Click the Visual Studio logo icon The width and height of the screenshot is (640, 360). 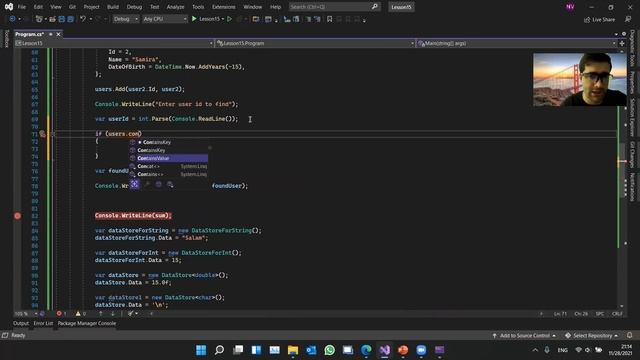click(9, 7)
